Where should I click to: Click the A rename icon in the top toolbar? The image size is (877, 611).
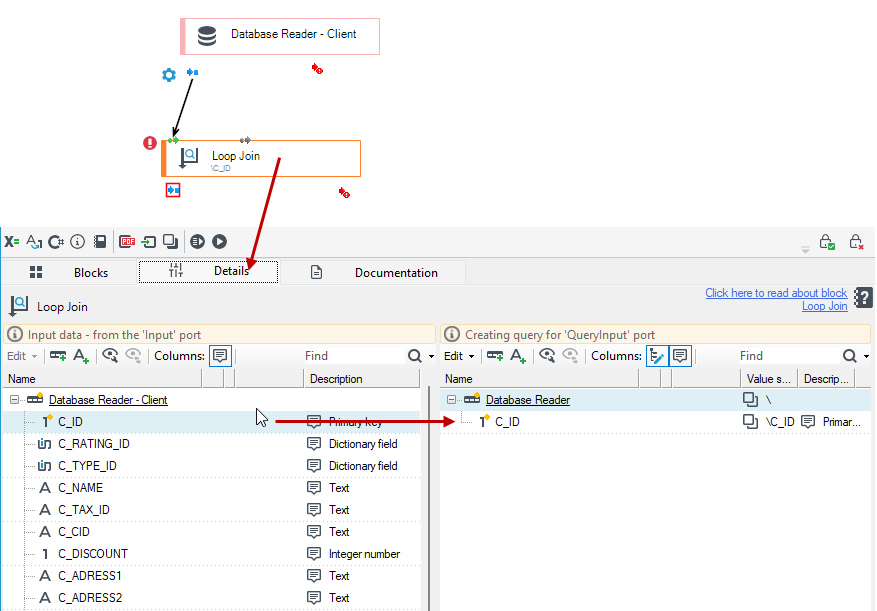pyautogui.click(x=34, y=242)
